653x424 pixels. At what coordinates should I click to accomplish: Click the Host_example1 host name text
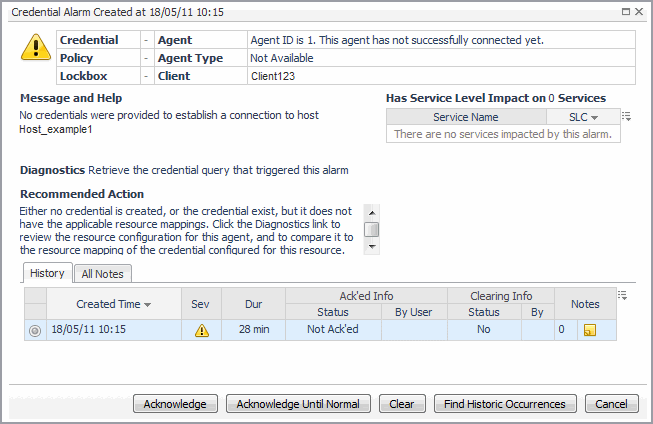pyautogui.click(x=56, y=130)
